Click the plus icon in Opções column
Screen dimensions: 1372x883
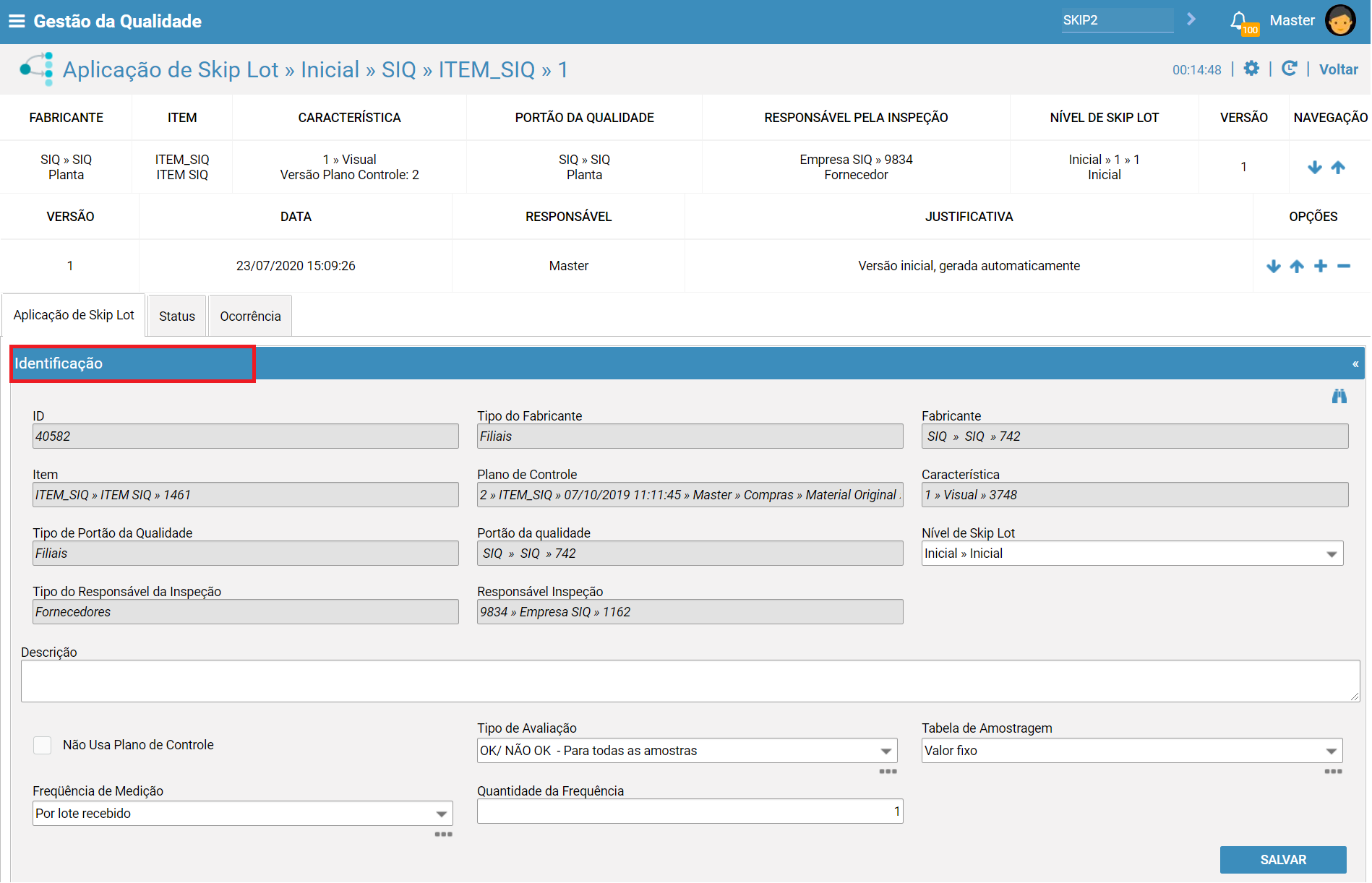1321,266
